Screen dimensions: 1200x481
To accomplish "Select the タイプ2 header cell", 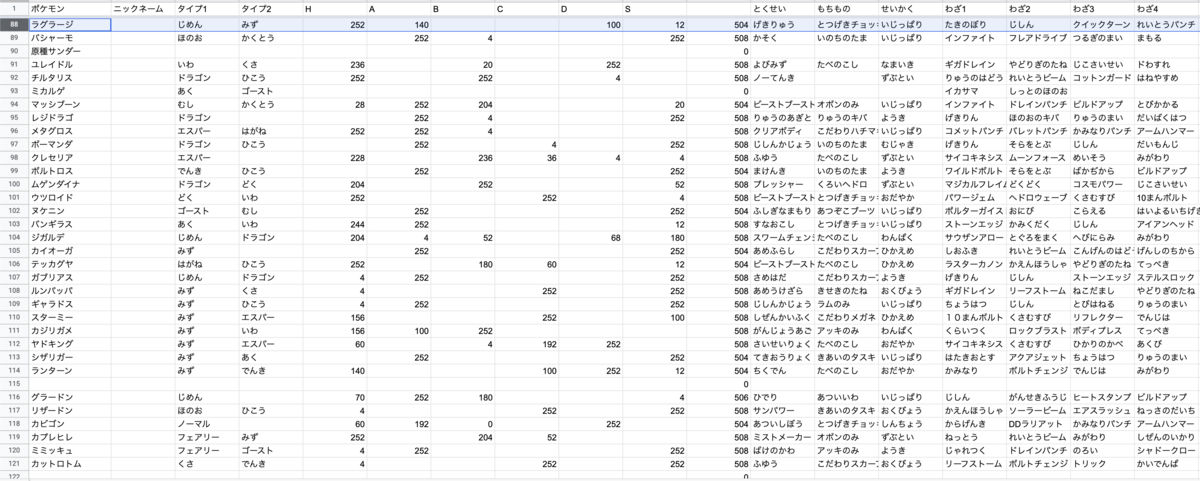I will click(270, 8).
